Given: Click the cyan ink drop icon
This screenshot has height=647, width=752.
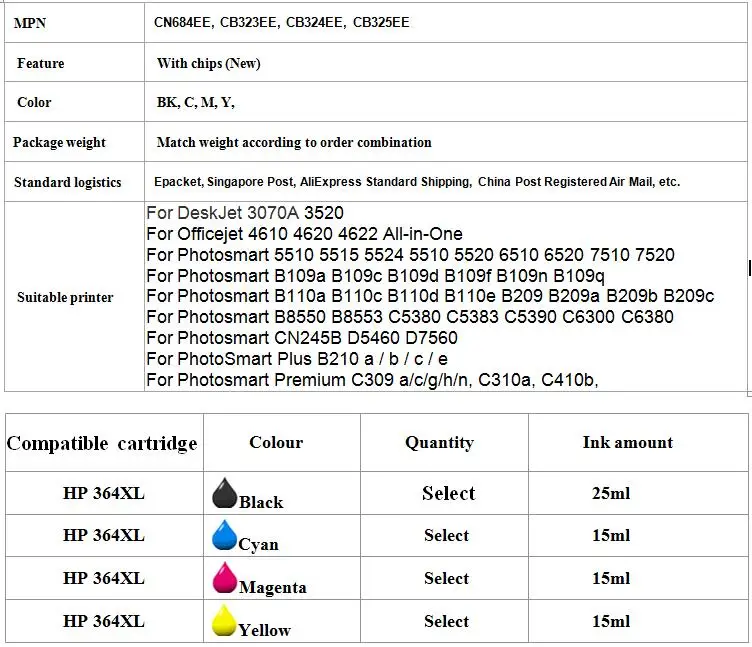Looking at the screenshot, I should click(224, 534).
